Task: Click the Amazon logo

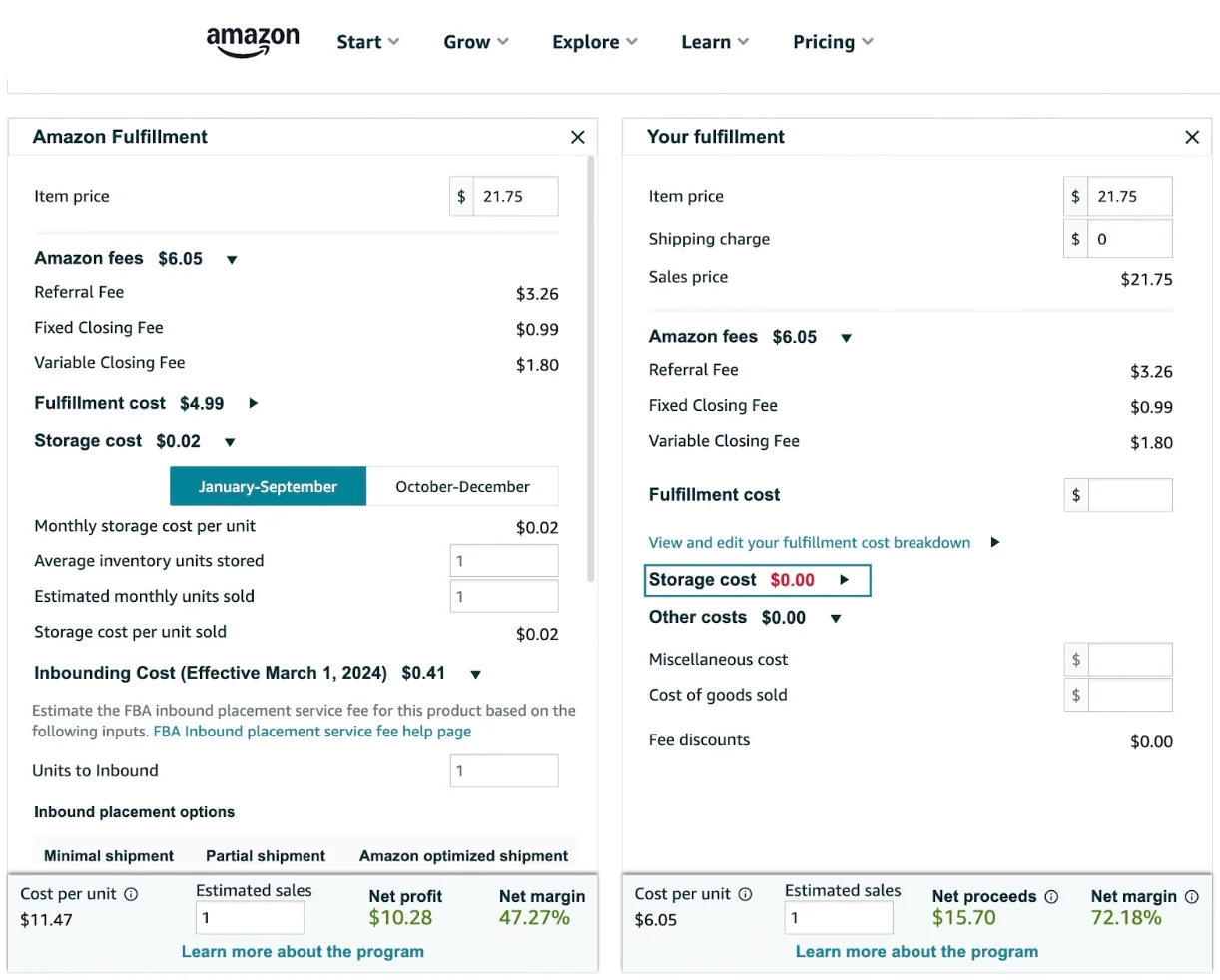Action: (253, 41)
